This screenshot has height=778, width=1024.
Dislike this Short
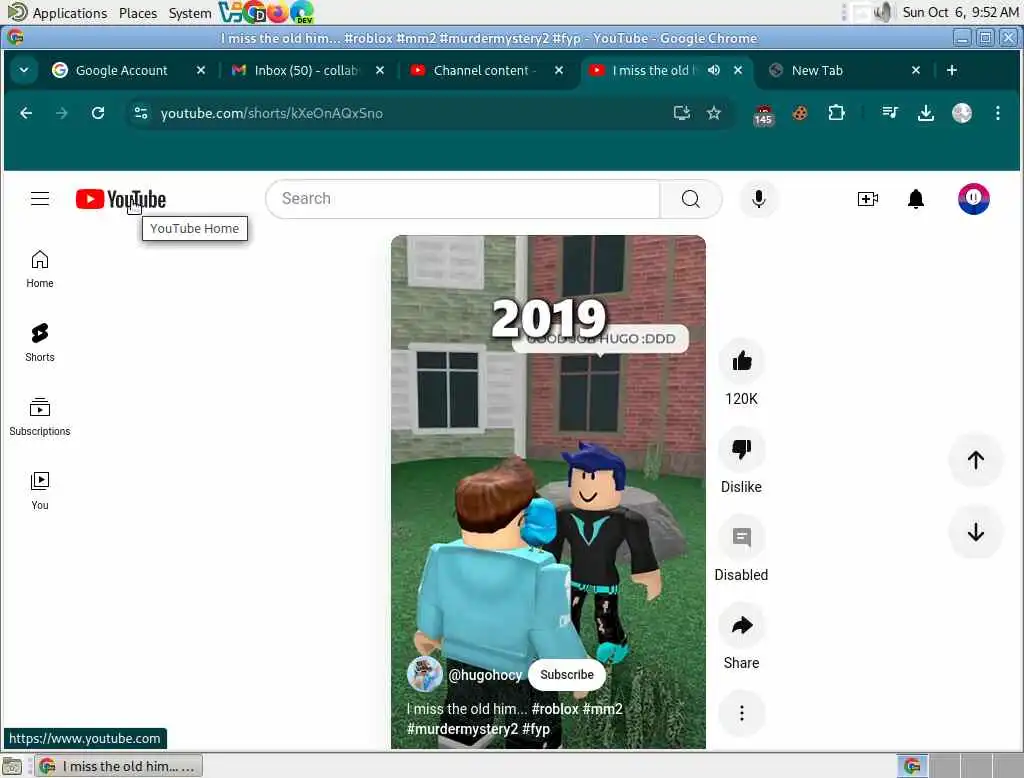[741, 449]
